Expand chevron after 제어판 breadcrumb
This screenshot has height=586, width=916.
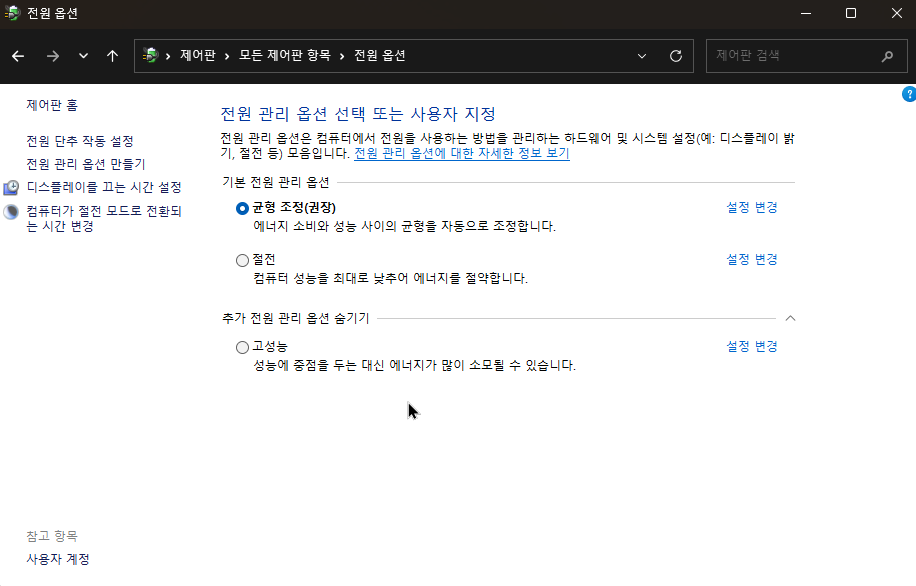227,56
